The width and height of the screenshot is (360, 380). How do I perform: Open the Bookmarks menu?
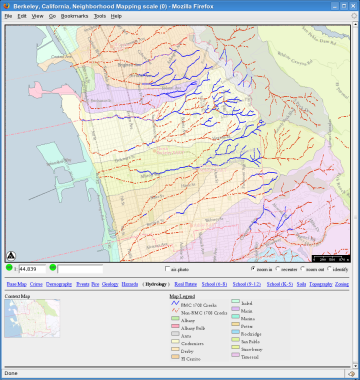coord(74,16)
